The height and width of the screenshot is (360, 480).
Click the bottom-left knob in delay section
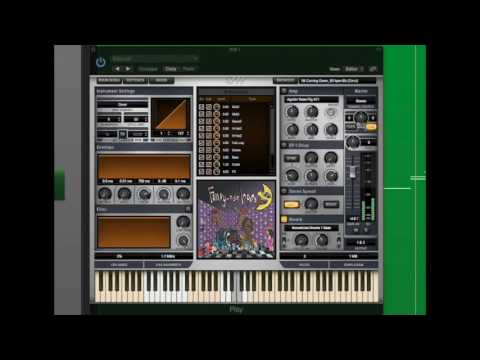(292, 175)
